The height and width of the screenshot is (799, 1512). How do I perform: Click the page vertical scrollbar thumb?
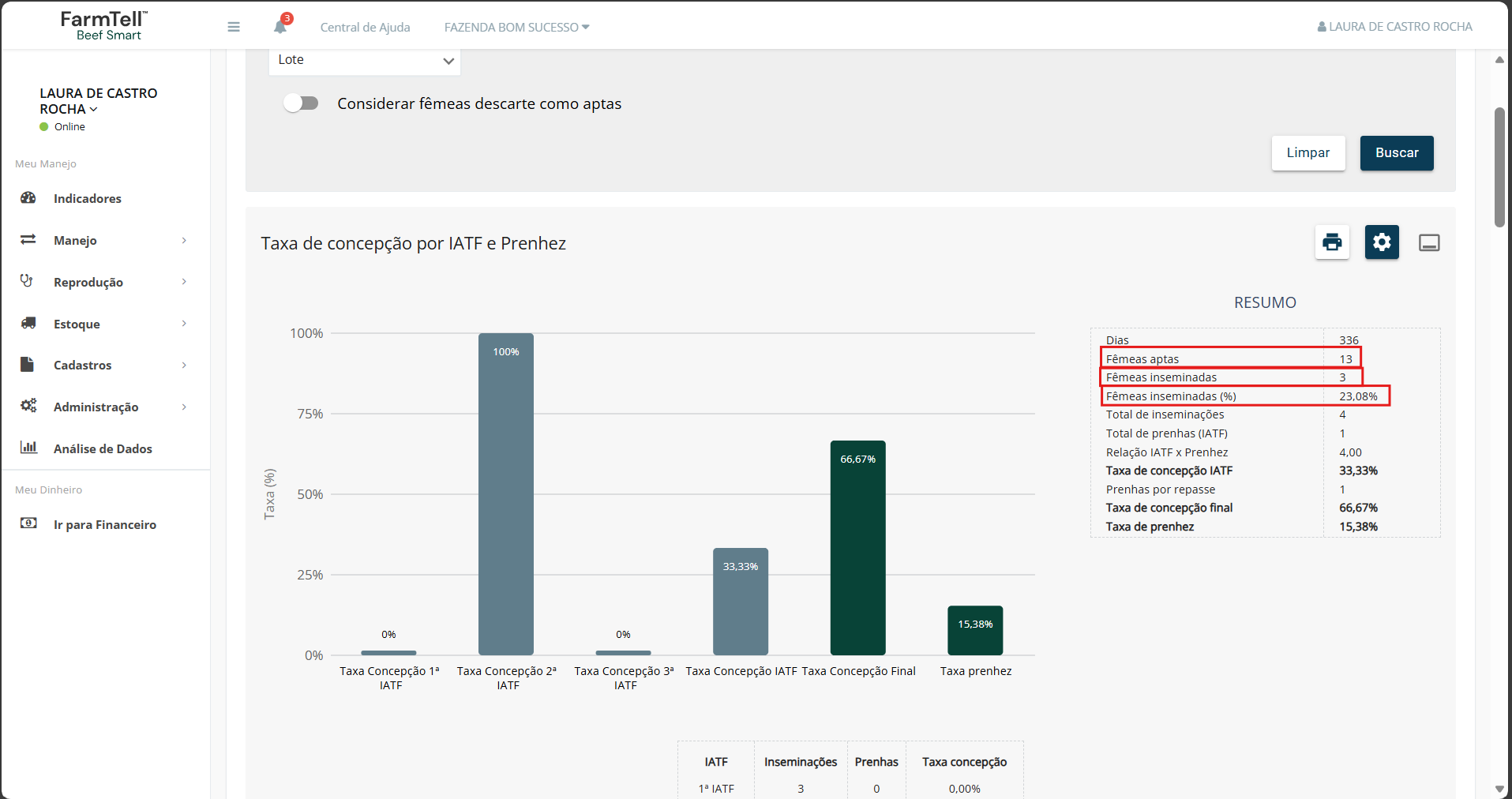pyautogui.click(x=1499, y=167)
